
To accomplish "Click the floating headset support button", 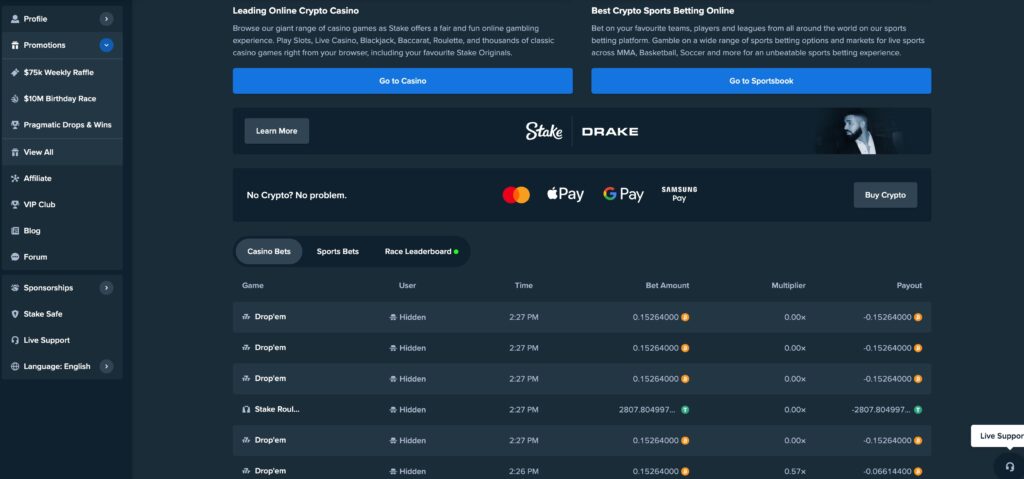I will (x=1010, y=467).
